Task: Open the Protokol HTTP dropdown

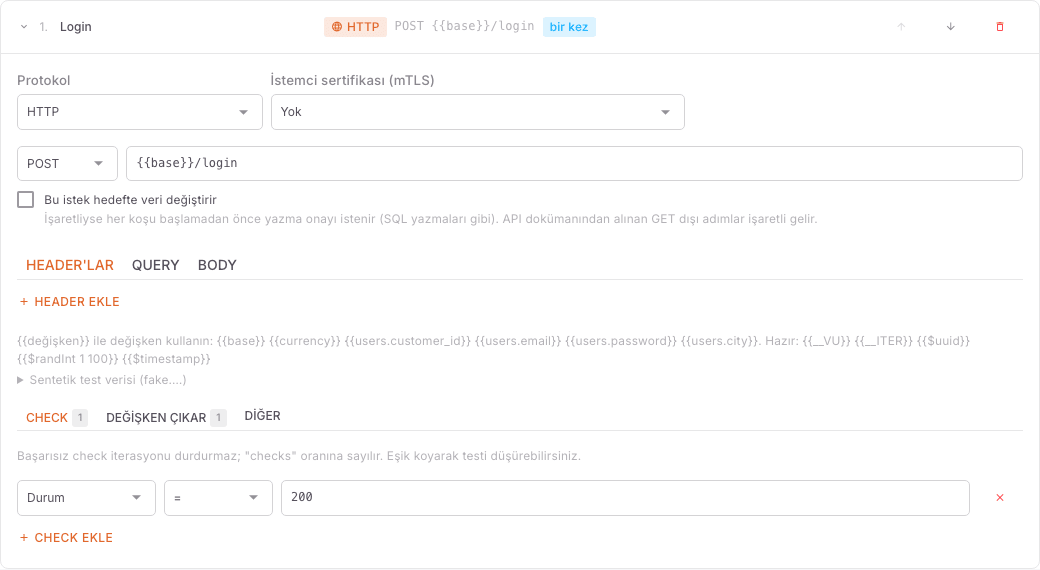Action: coord(140,112)
